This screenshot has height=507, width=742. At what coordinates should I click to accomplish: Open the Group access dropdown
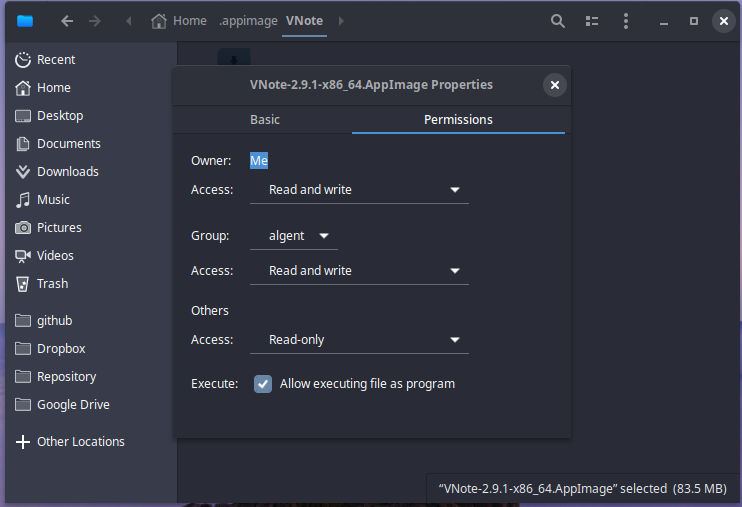point(359,271)
